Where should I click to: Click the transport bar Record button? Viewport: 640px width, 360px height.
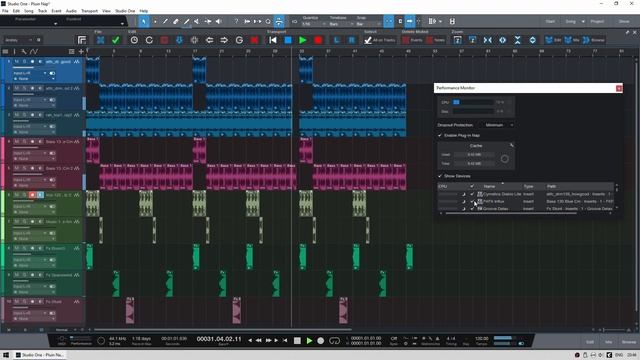(x=321, y=340)
